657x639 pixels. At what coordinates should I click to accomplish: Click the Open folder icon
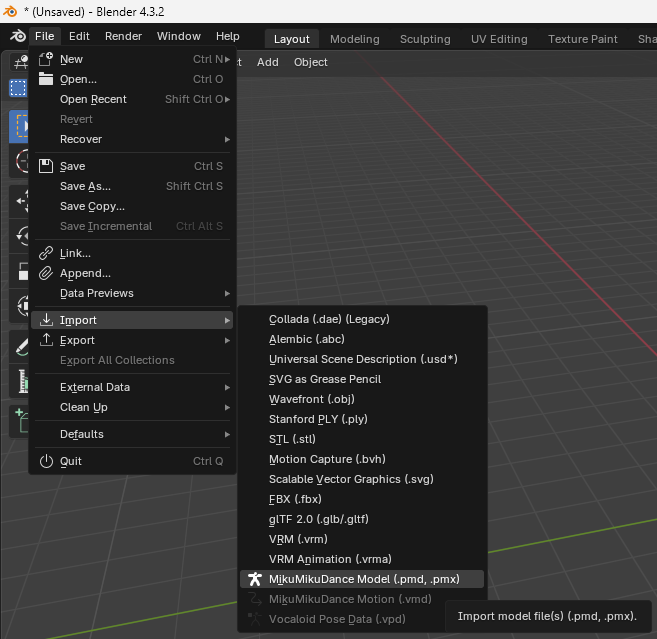coord(46,79)
